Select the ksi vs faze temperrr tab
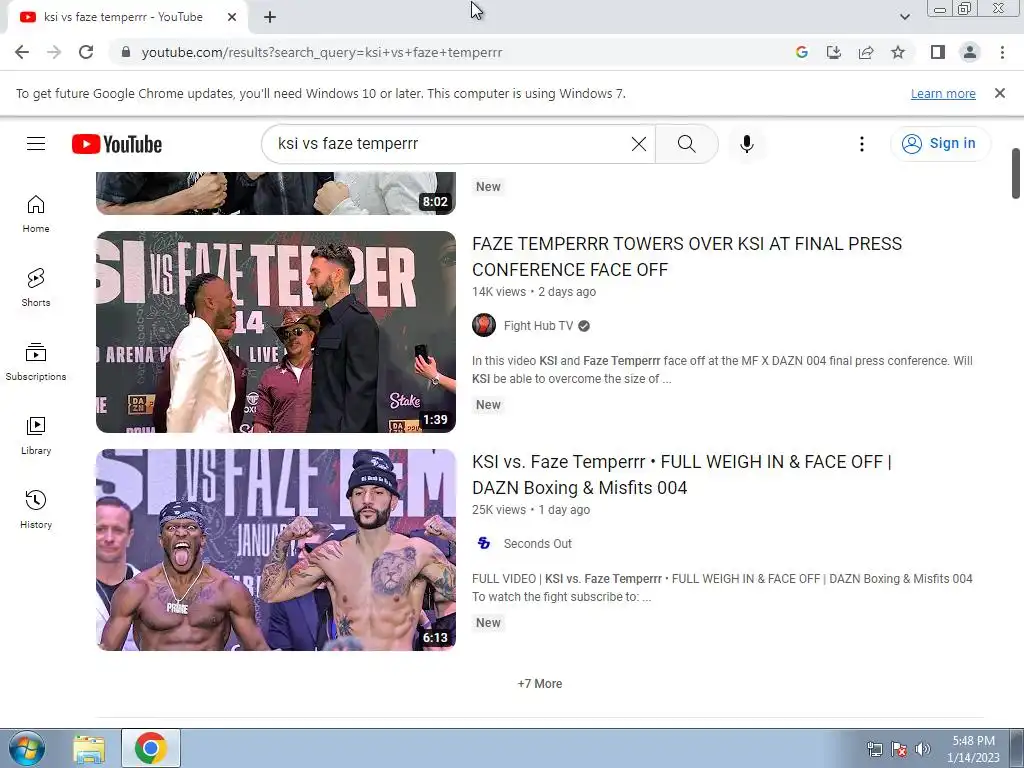Viewport: 1024px width, 768px height. 127,17
